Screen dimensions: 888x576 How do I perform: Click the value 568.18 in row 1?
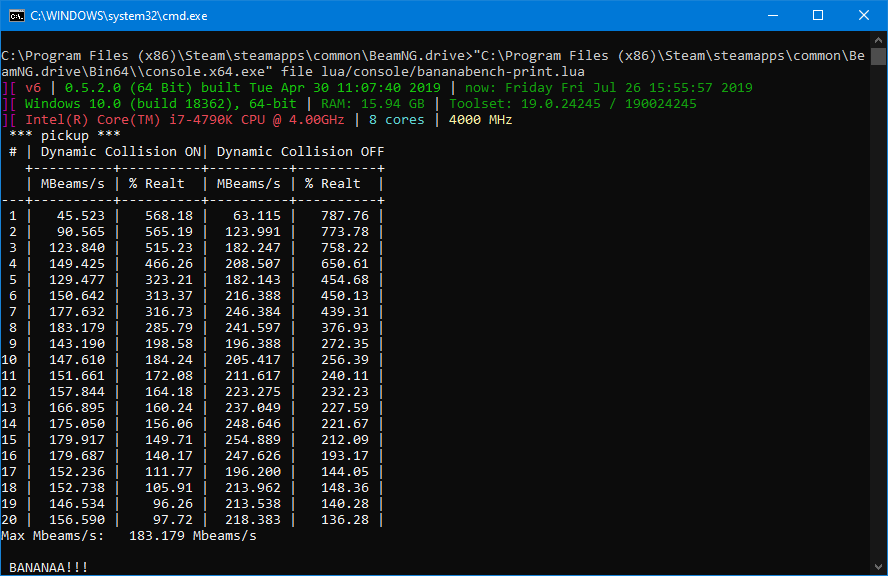[x=169, y=216]
